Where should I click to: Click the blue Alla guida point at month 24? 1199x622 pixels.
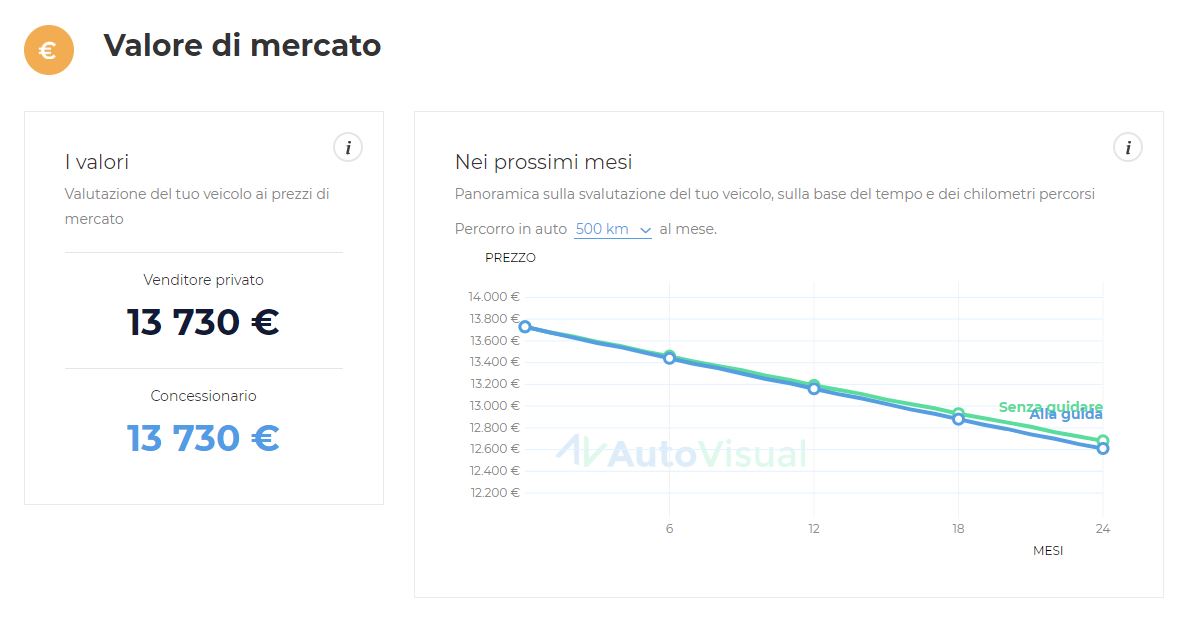(x=1103, y=448)
